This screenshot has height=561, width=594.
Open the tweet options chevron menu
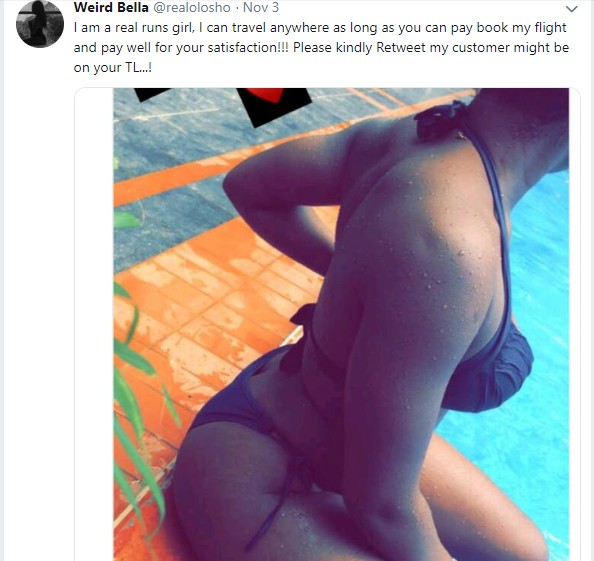pos(571,9)
